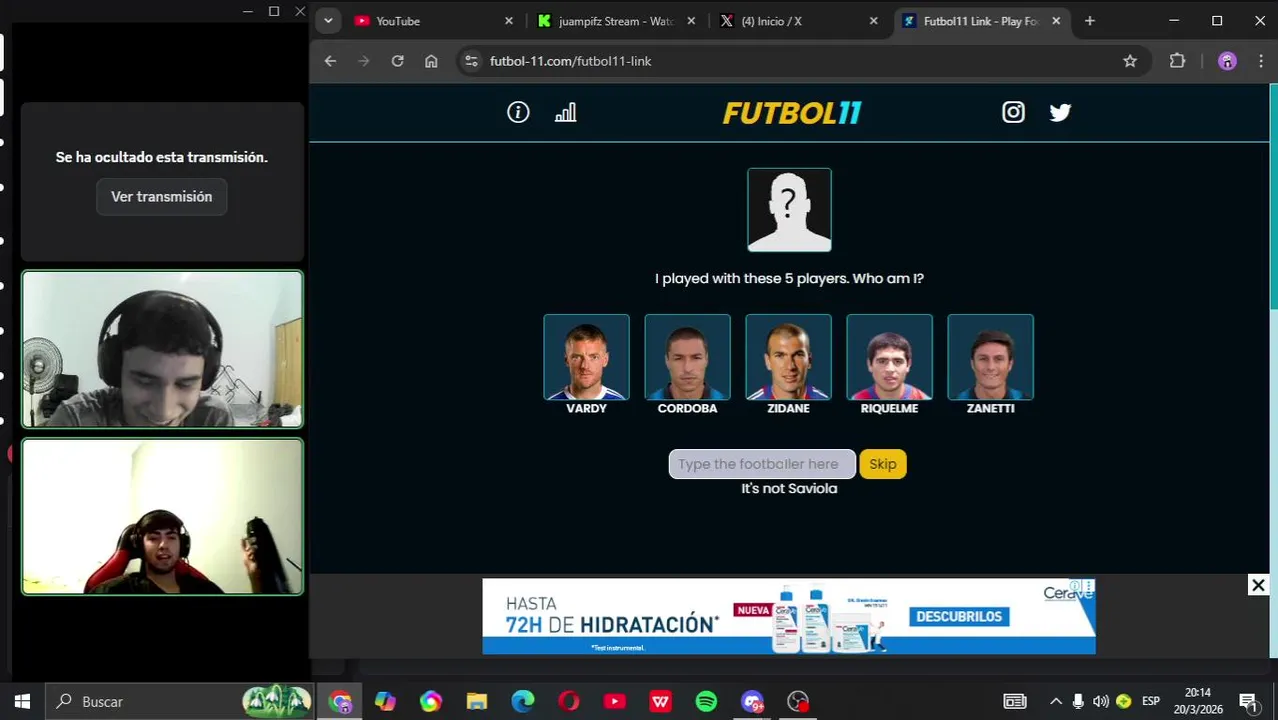1278x720 pixels.
Task: Select the bottom webcam video tile
Action: [162, 517]
